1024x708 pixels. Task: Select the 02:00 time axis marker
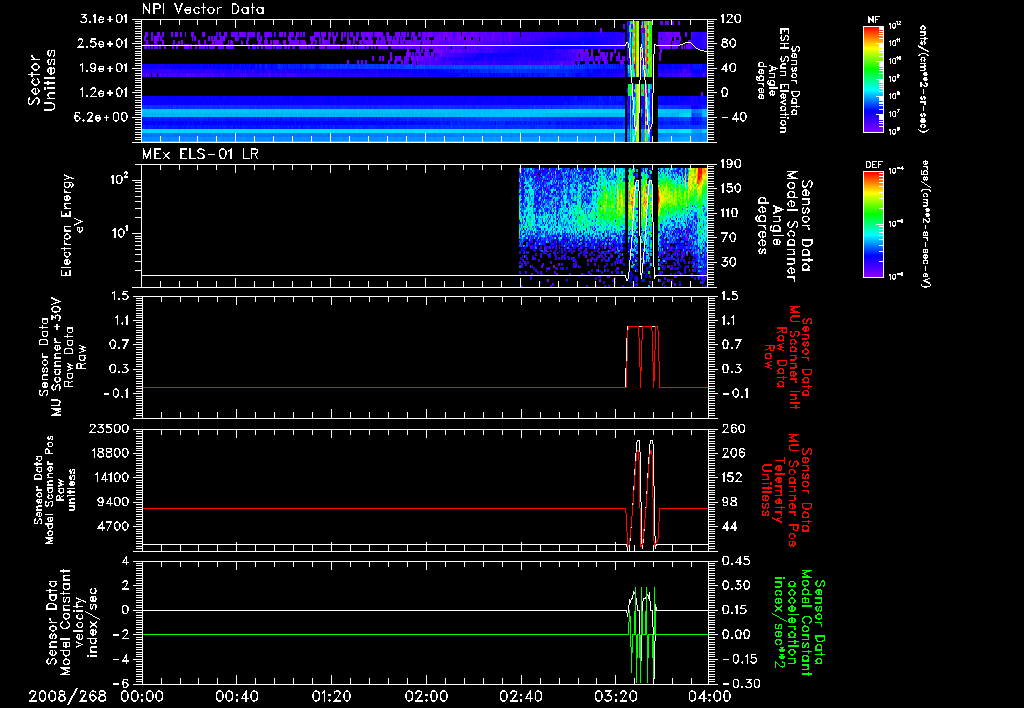pyautogui.click(x=425, y=695)
